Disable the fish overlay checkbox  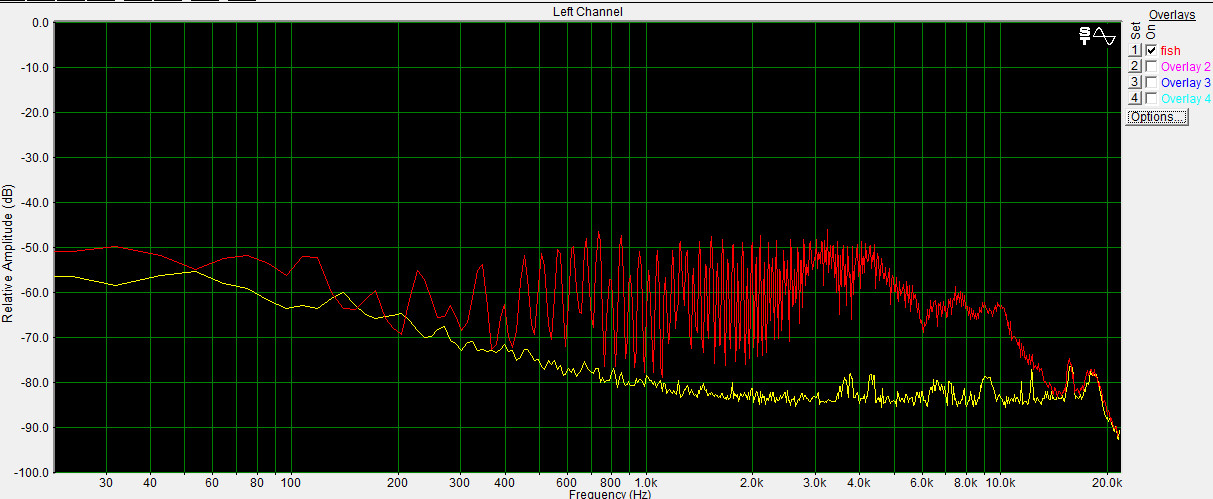[x=1151, y=50]
